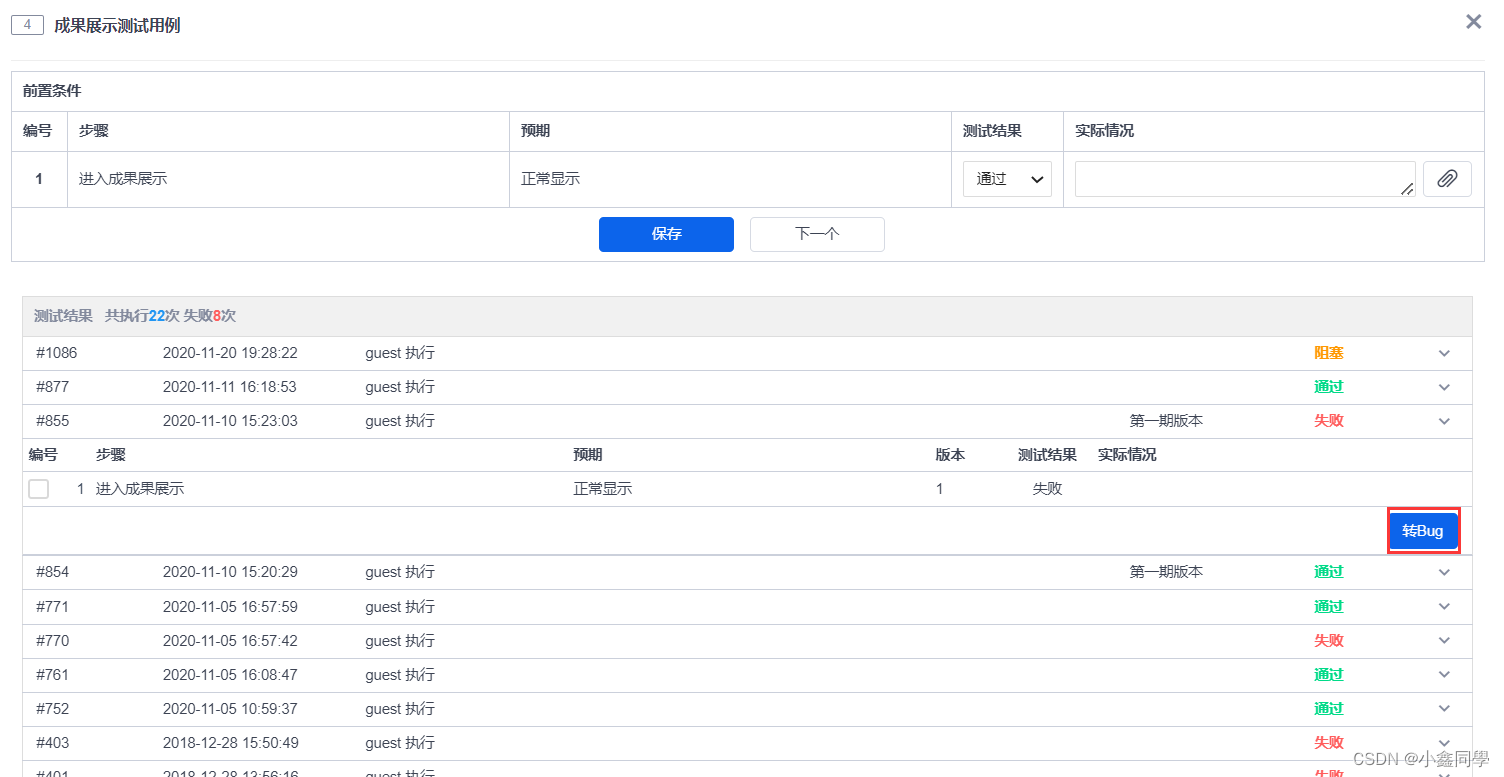
Task: Click the 失败 status of #855
Action: point(1329,421)
